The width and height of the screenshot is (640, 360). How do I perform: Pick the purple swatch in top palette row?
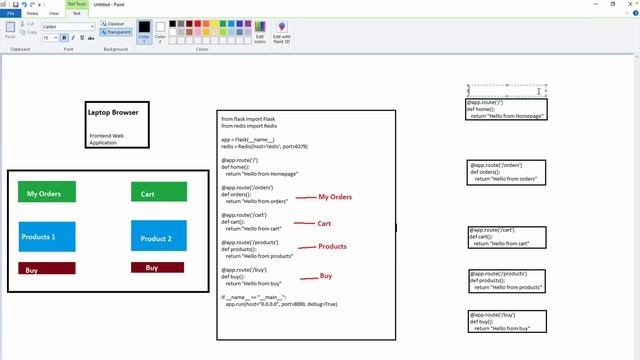point(248,24)
